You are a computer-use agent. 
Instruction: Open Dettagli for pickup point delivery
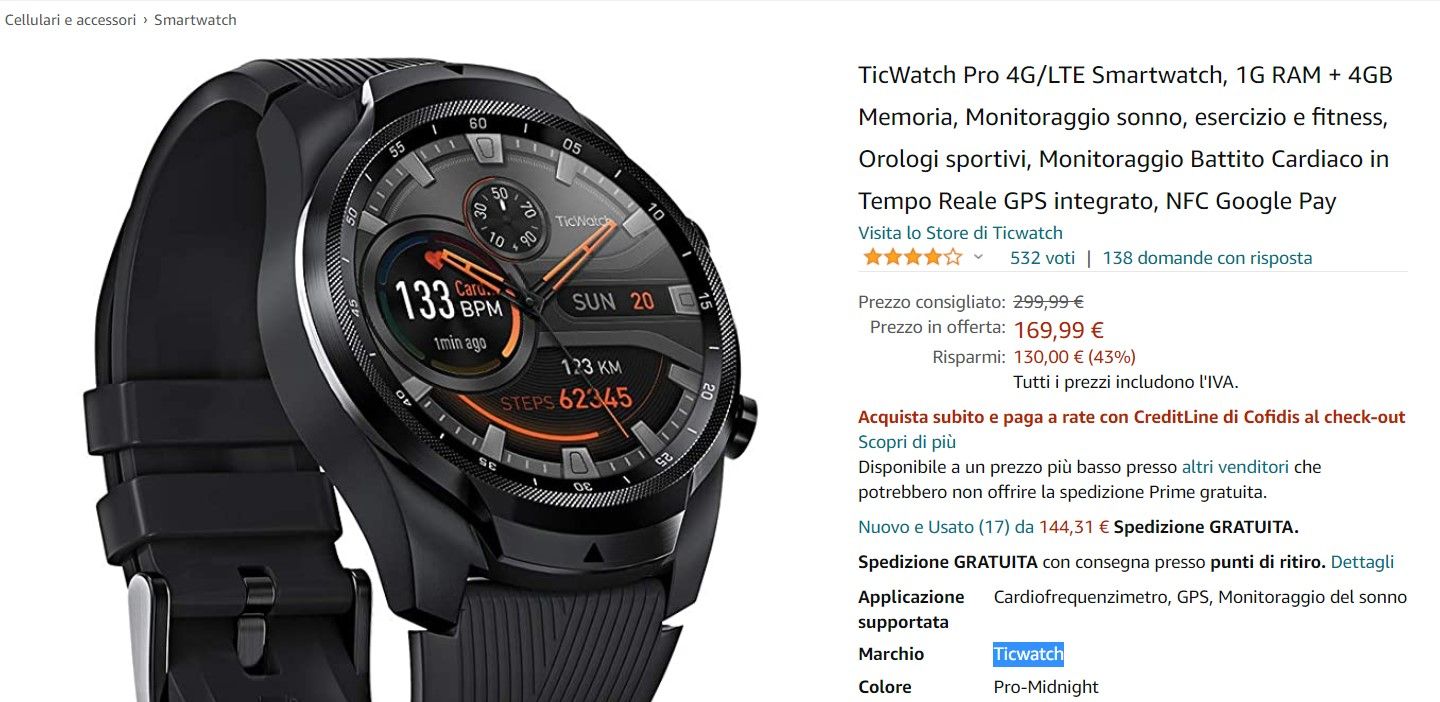1362,563
